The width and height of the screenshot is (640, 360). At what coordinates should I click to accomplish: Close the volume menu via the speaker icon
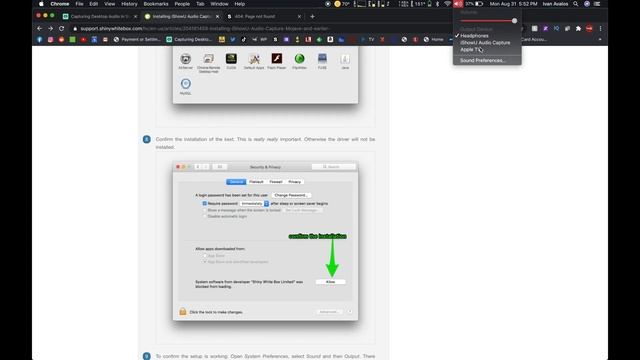pos(458,4)
